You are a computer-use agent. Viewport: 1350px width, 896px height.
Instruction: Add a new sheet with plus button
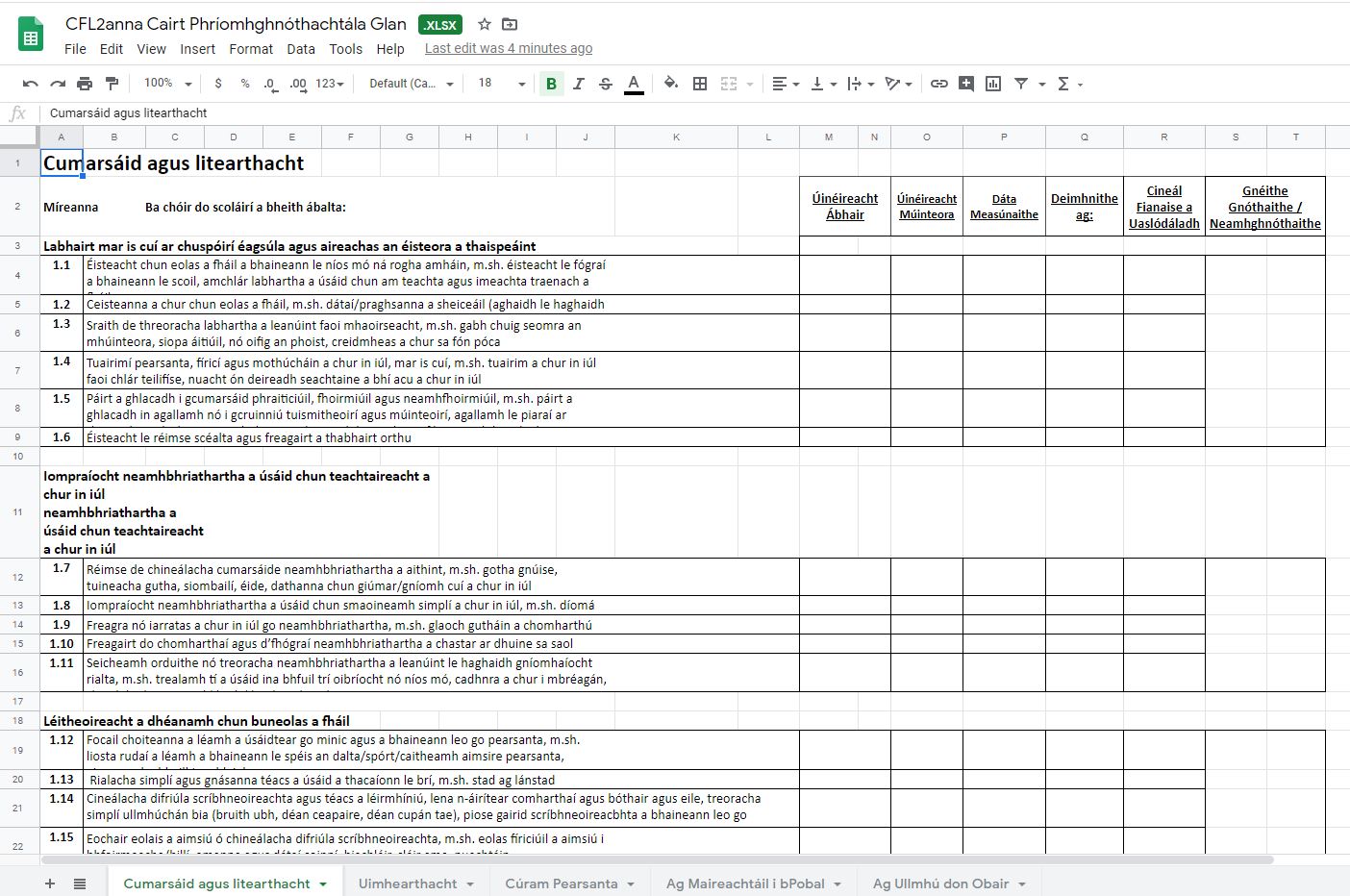pyautogui.click(x=50, y=884)
